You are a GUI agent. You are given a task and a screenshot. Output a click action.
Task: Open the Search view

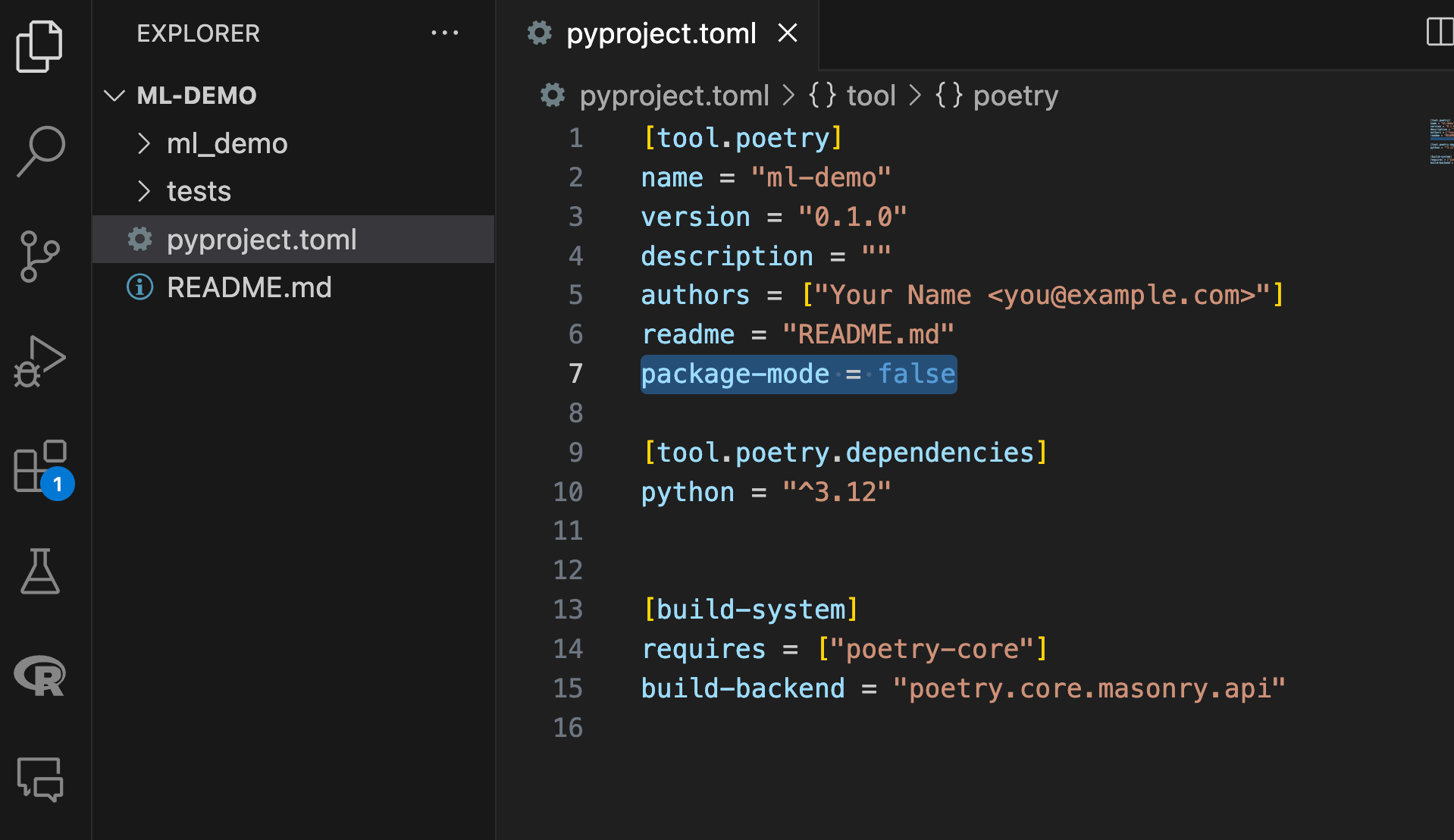tap(41, 151)
